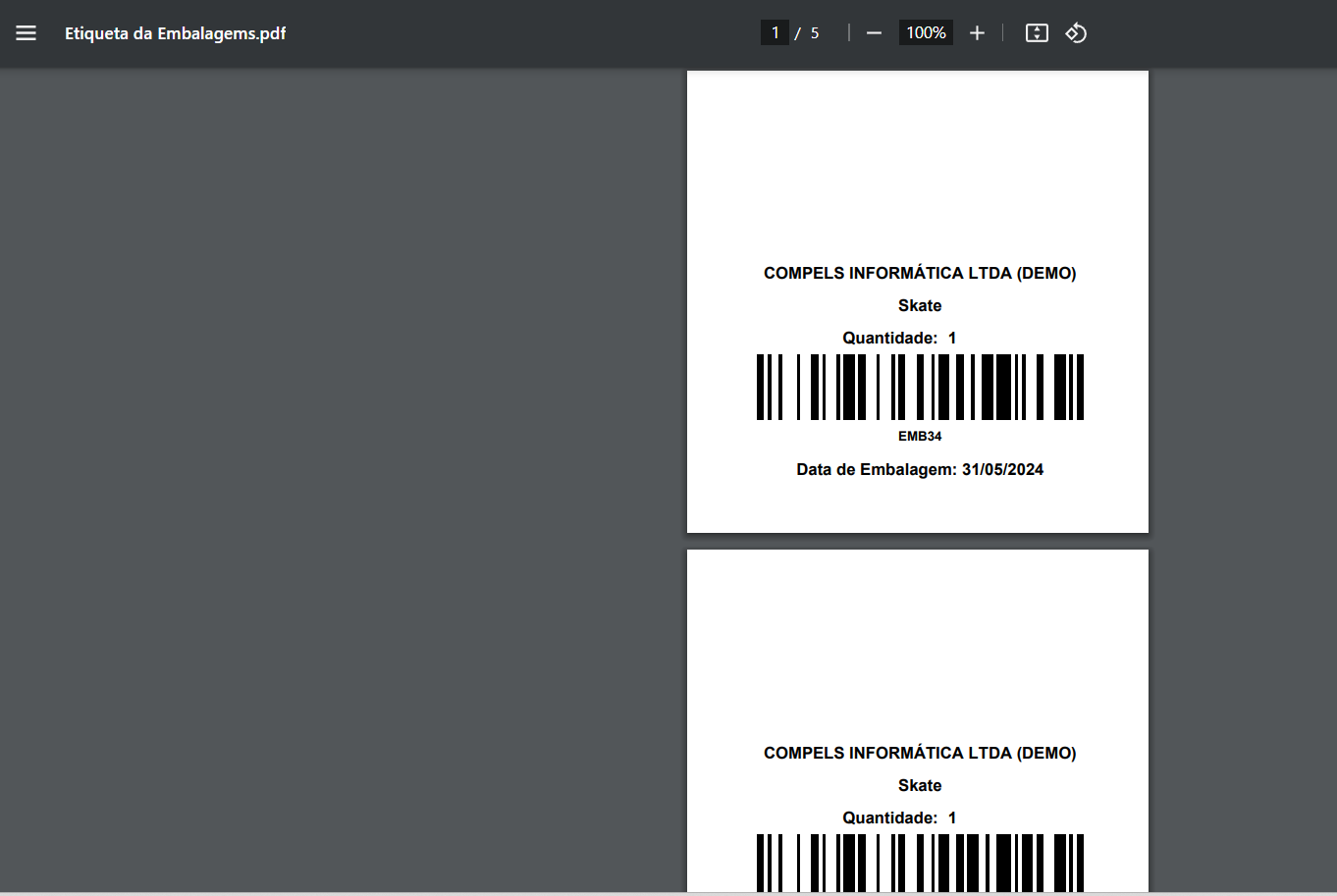Image resolution: width=1337 pixels, height=896 pixels.
Task: Click the zoom in plus icon
Action: [977, 33]
